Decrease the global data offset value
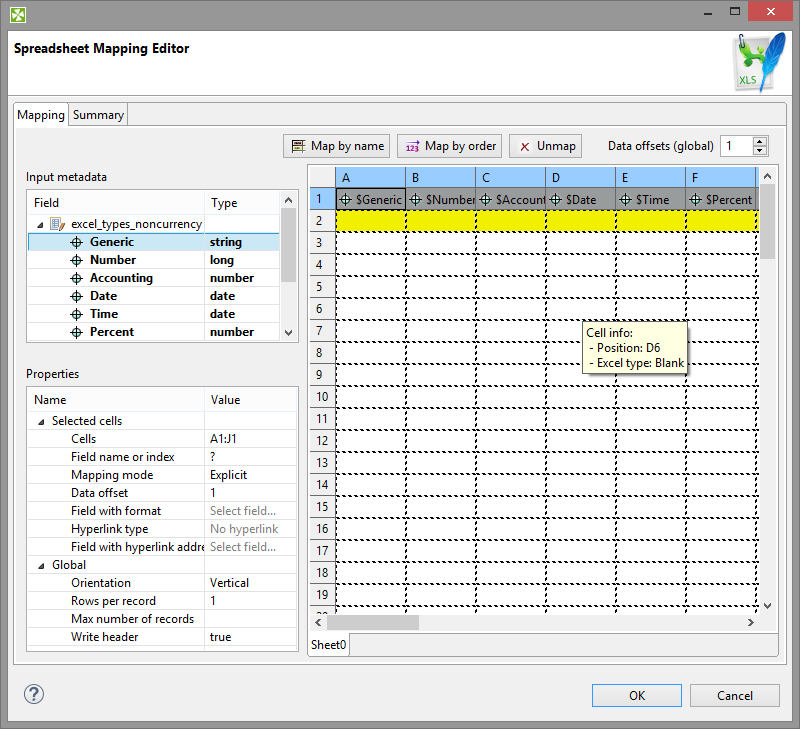 pos(760,150)
